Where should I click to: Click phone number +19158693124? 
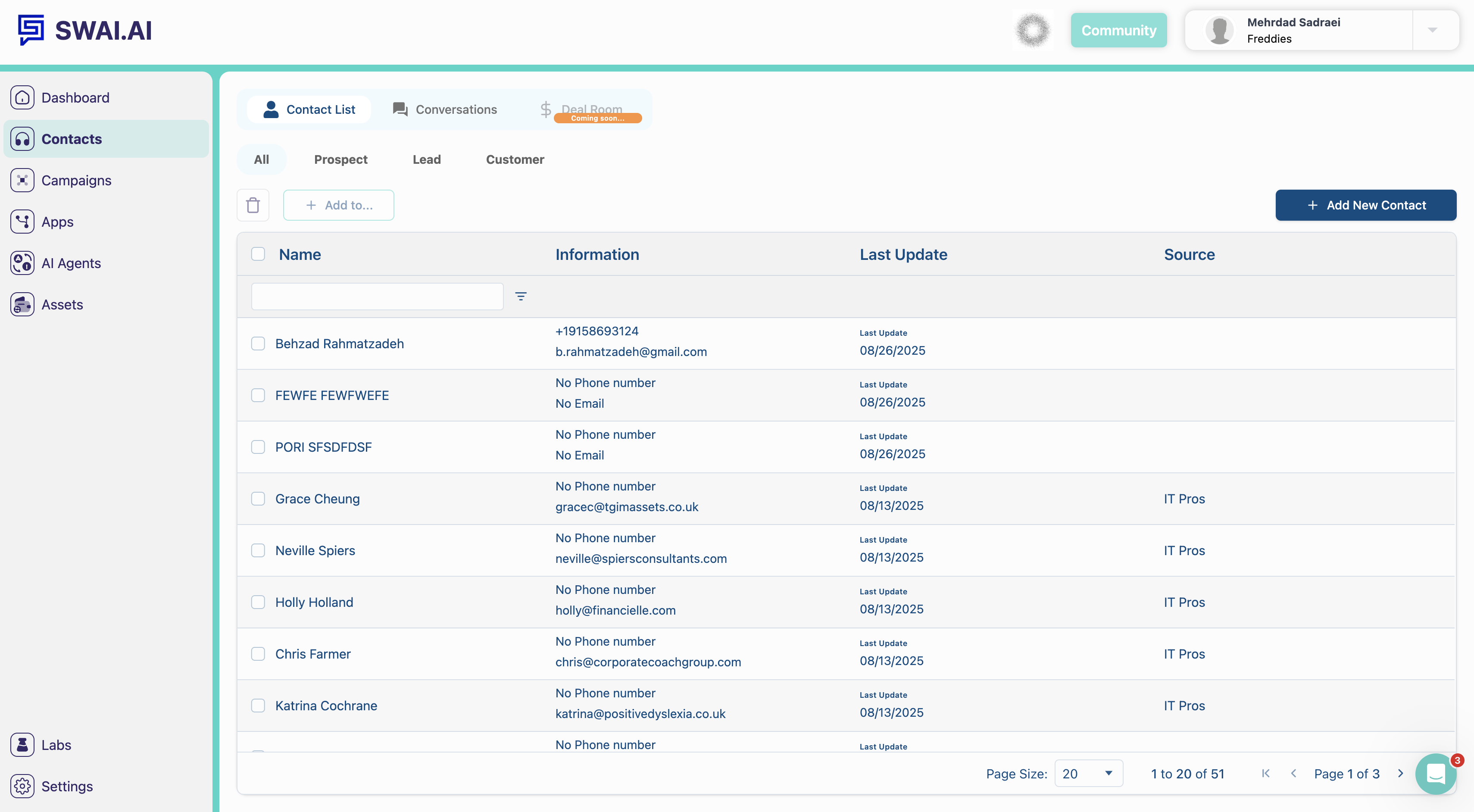pyautogui.click(x=597, y=331)
